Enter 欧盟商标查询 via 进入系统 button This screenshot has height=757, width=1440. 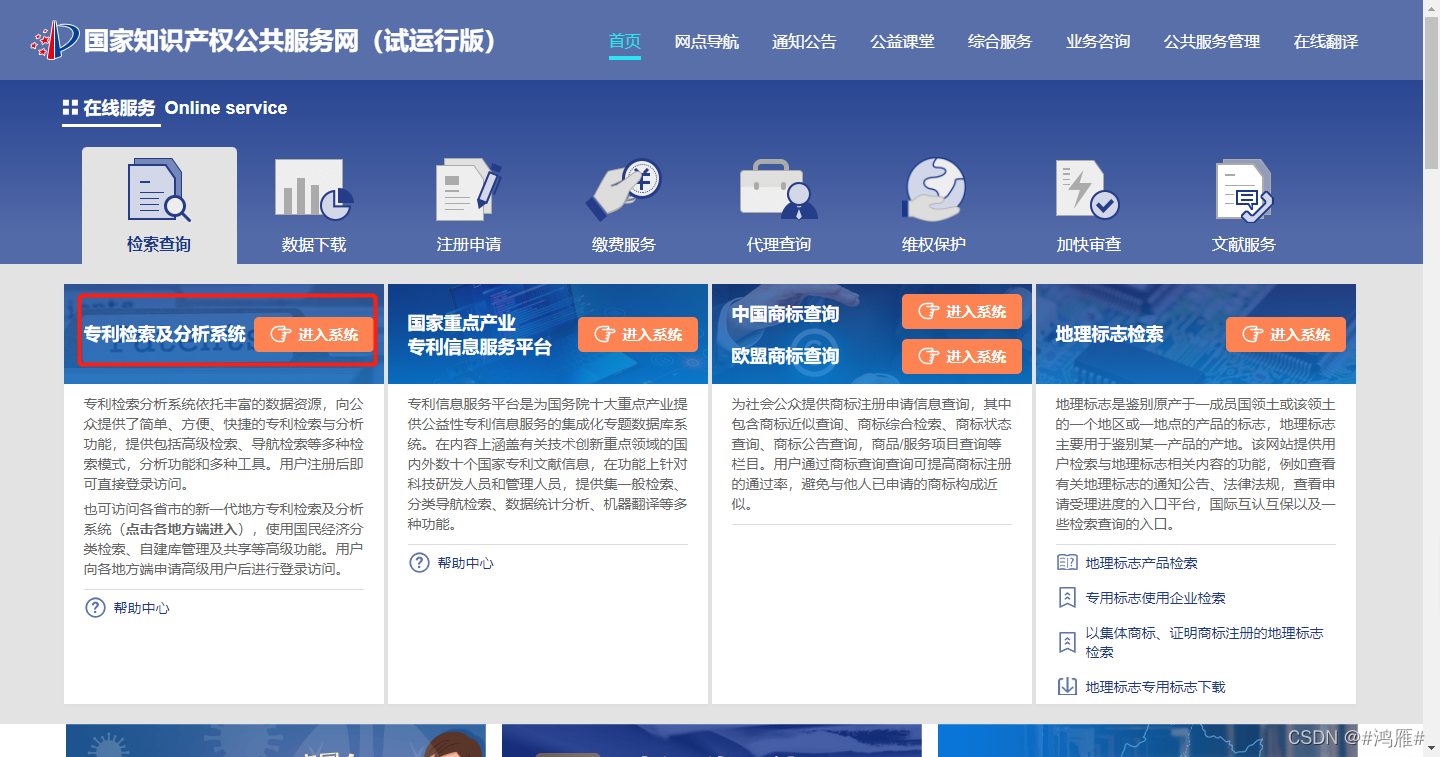pos(962,357)
